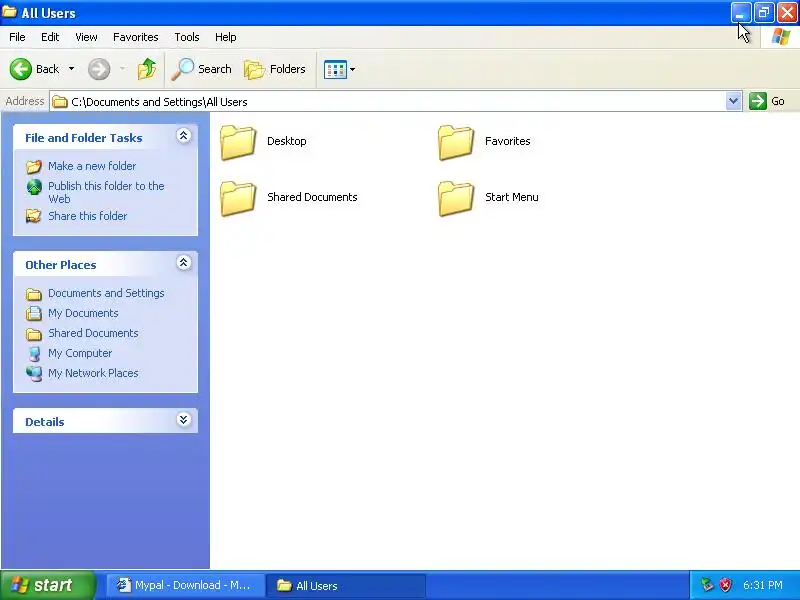The width and height of the screenshot is (800, 600).
Task: Expand the Address bar dropdown list
Action: tap(733, 101)
